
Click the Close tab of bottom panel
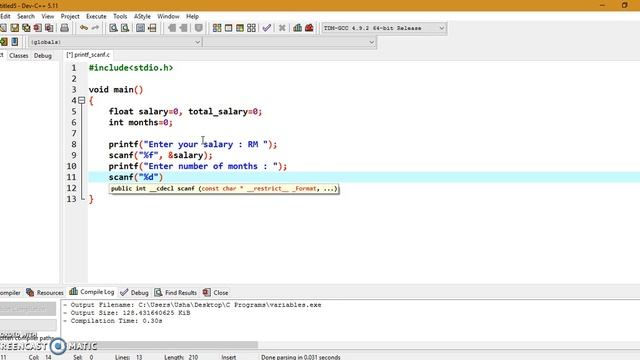(216, 292)
